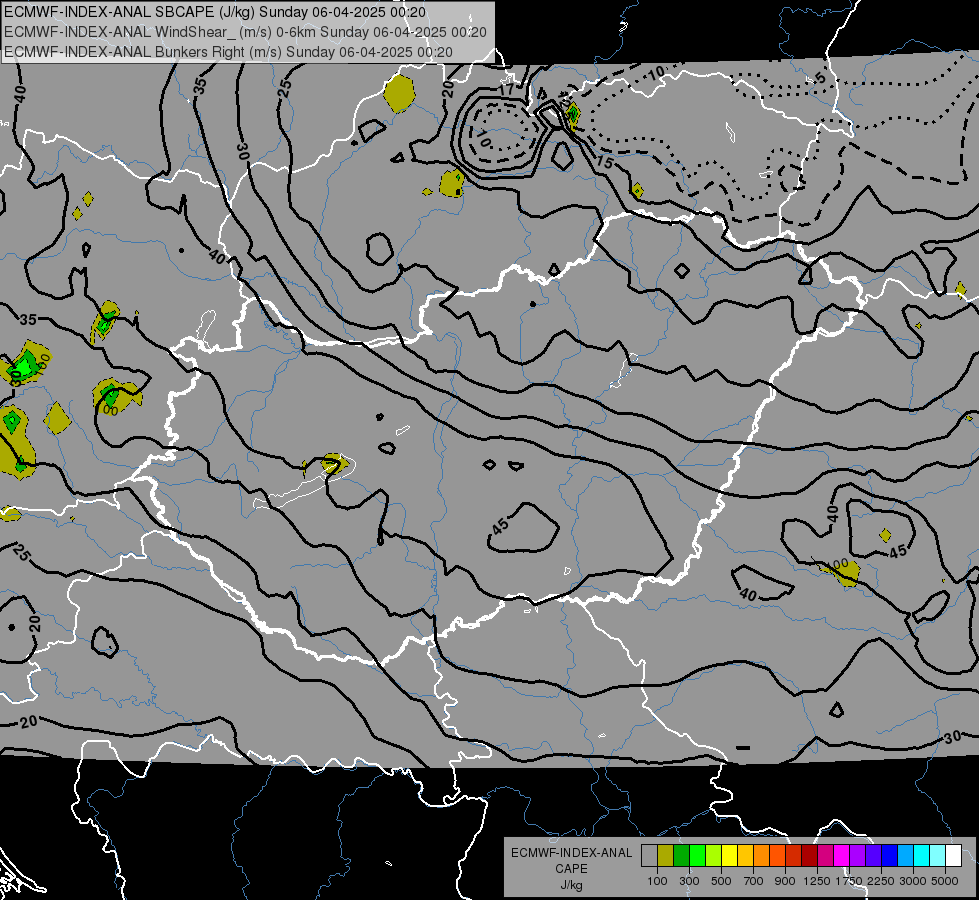Click the legend's 1750 scale label
979x900 pixels.
[849, 881]
